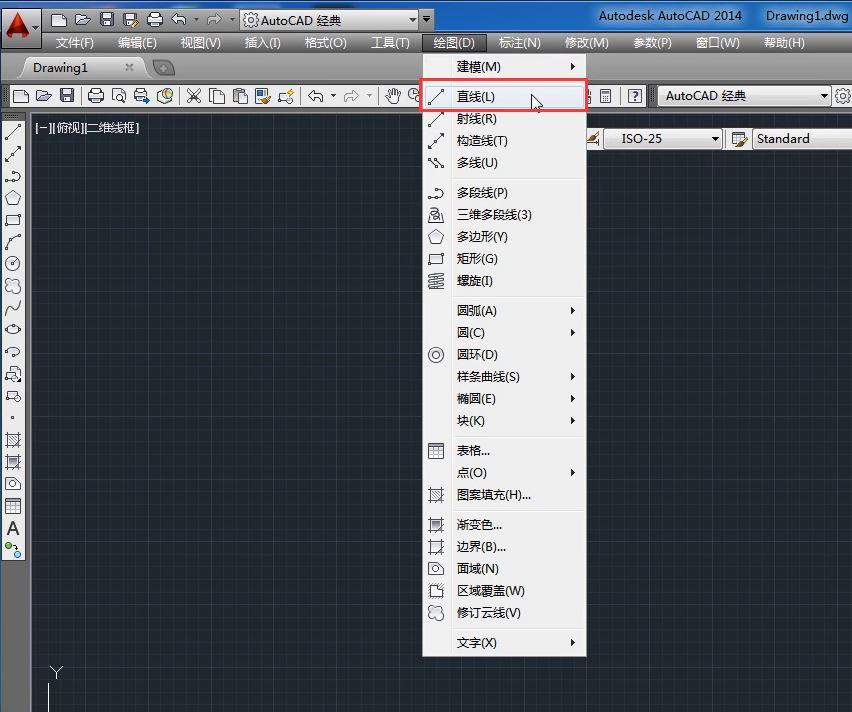Expand quick access toolbar customize arrow
The width and height of the screenshot is (852, 712).
coord(427,20)
